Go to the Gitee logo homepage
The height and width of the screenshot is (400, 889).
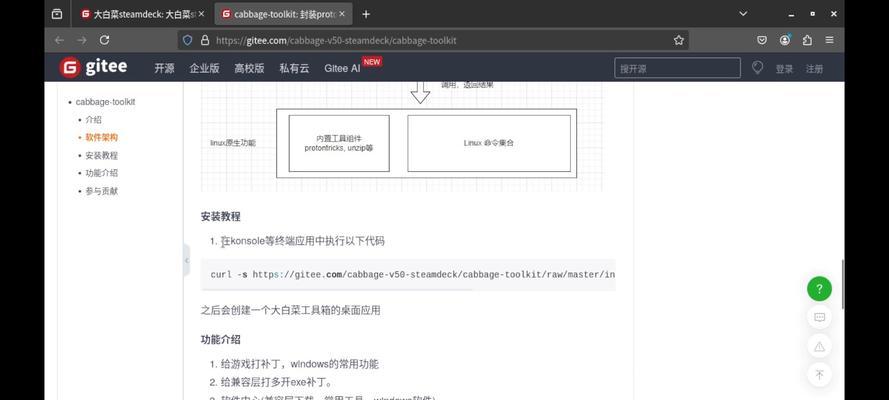coord(94,68)
